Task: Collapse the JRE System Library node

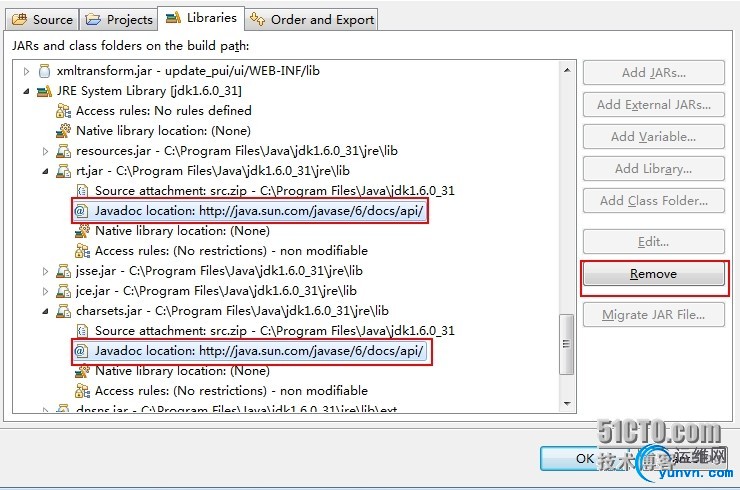Action: coord(26,91)
